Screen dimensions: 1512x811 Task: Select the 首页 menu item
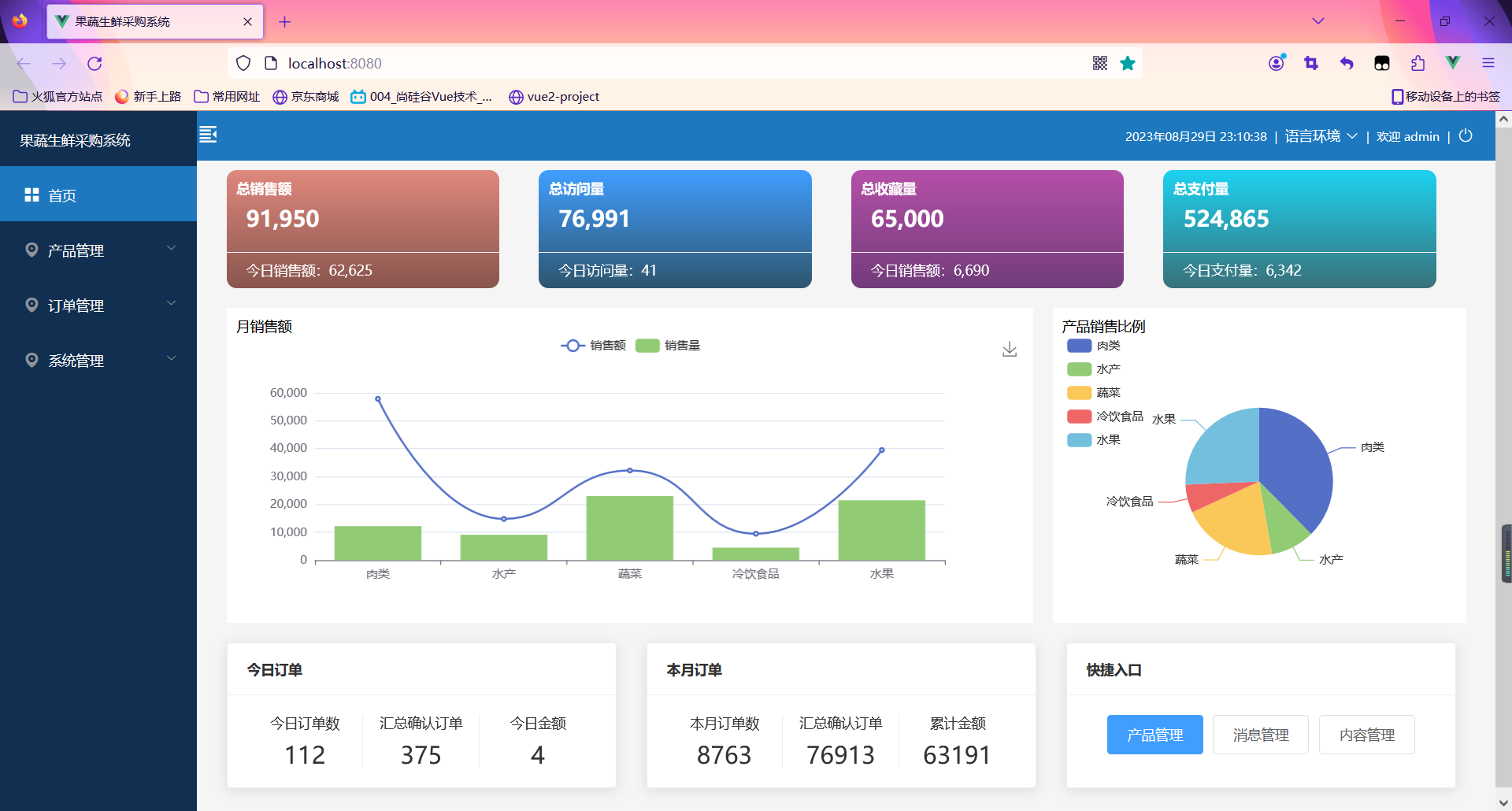98,194
